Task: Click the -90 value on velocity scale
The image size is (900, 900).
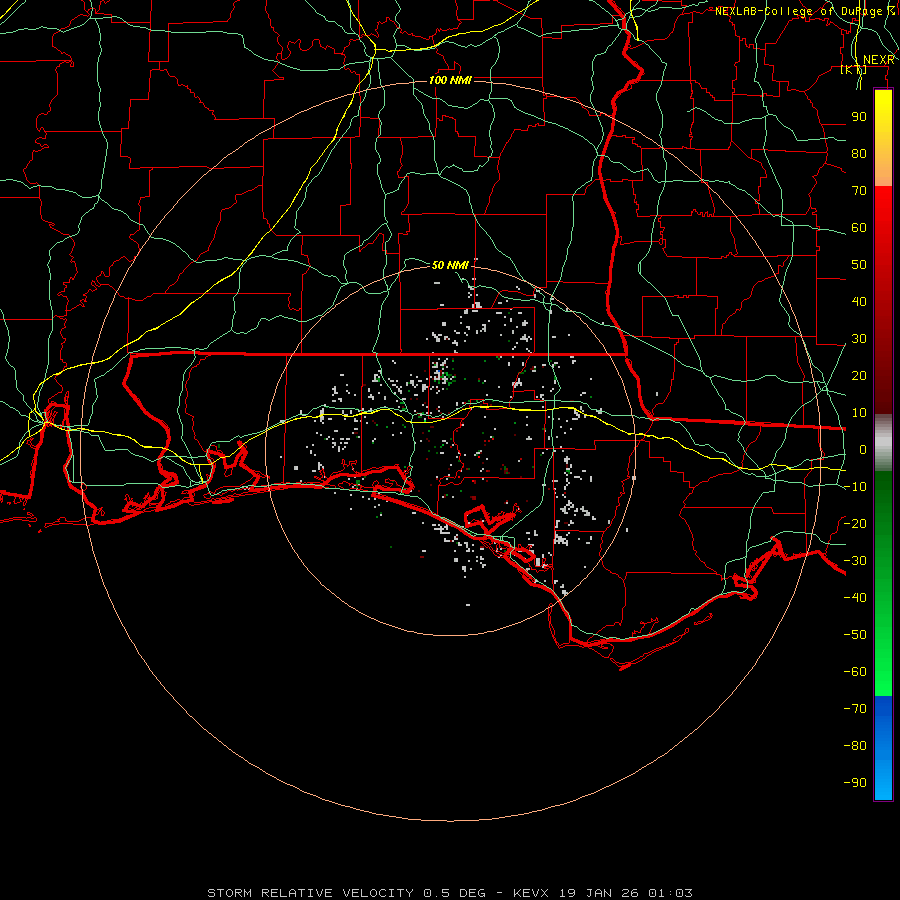Action: [x=855, y=783]
